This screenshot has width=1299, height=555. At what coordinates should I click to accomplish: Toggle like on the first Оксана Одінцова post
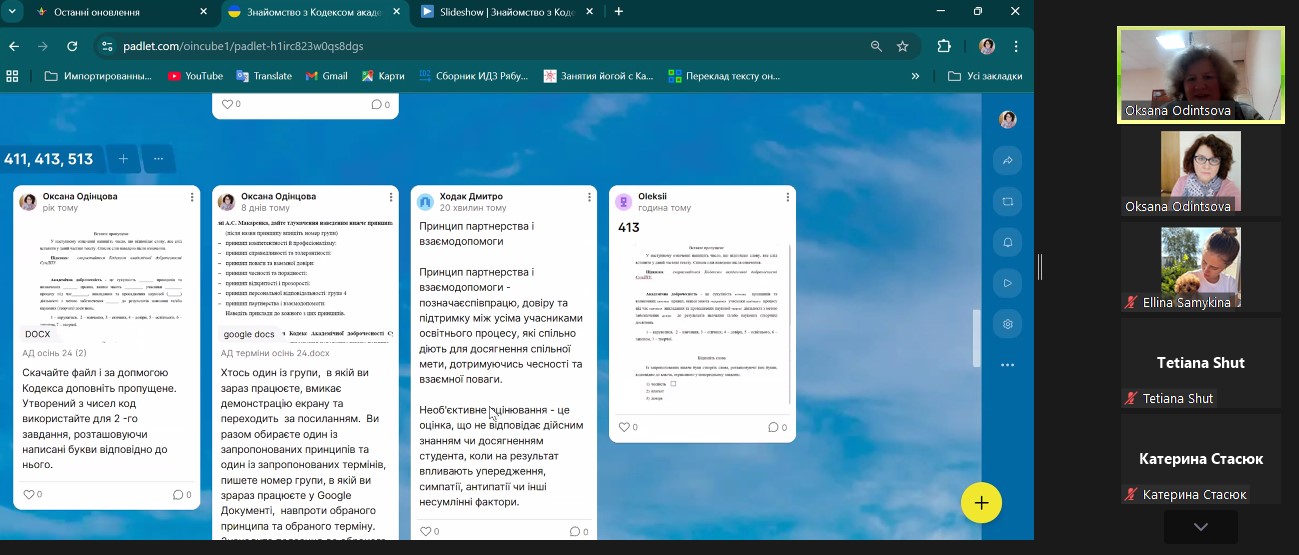click(x=29, y=494)
